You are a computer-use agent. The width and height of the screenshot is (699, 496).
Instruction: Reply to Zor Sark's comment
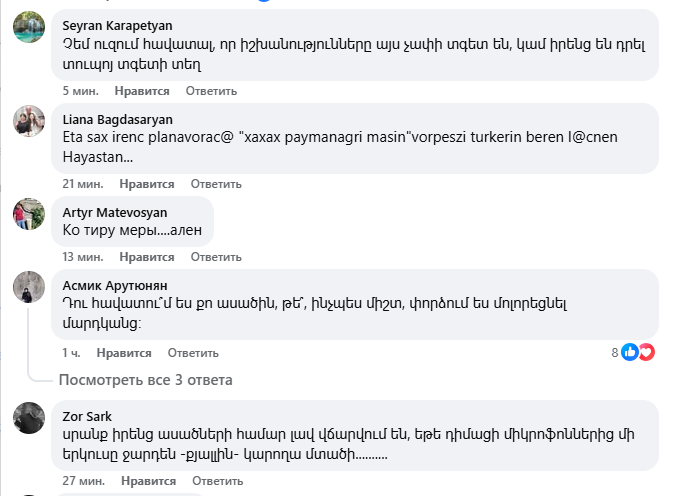click(x=216, y=481)
